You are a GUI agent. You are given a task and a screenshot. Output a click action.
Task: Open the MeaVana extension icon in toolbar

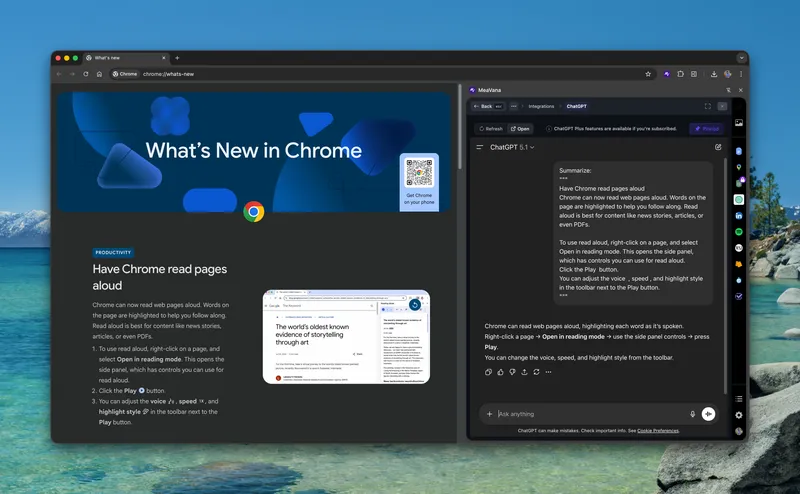pyautogui.click(x=666, y=74)
